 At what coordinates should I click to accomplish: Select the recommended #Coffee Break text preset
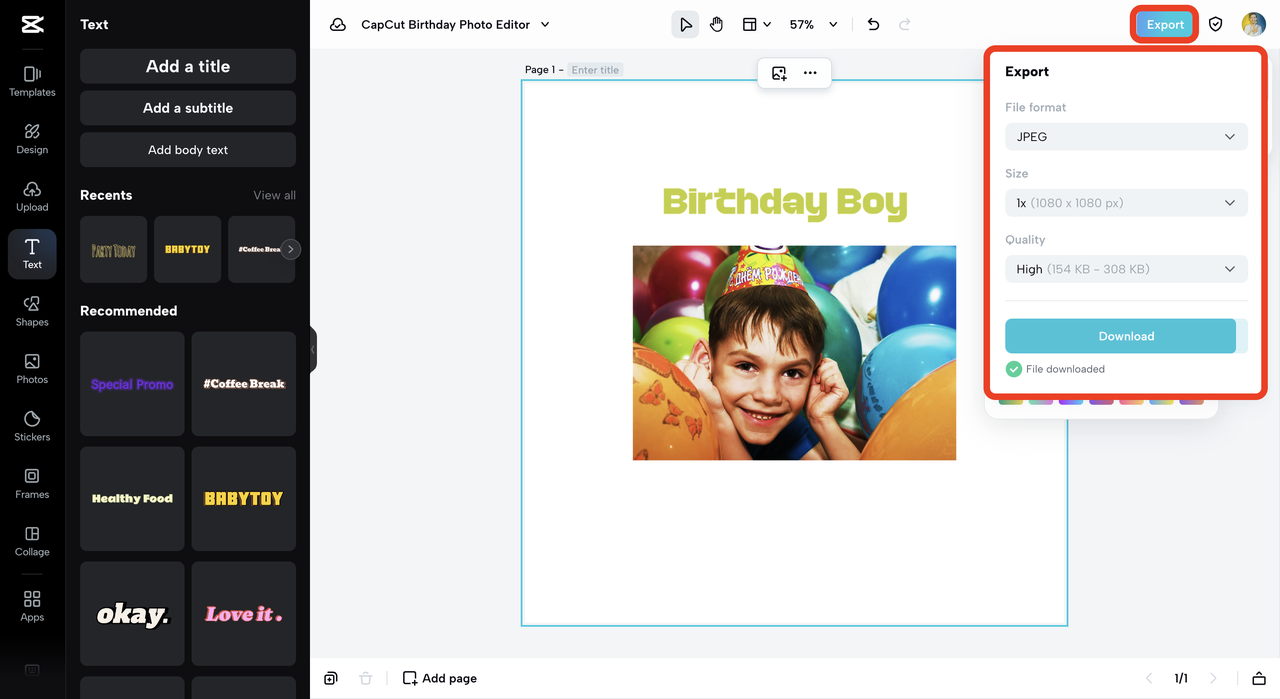pos(244,384)
